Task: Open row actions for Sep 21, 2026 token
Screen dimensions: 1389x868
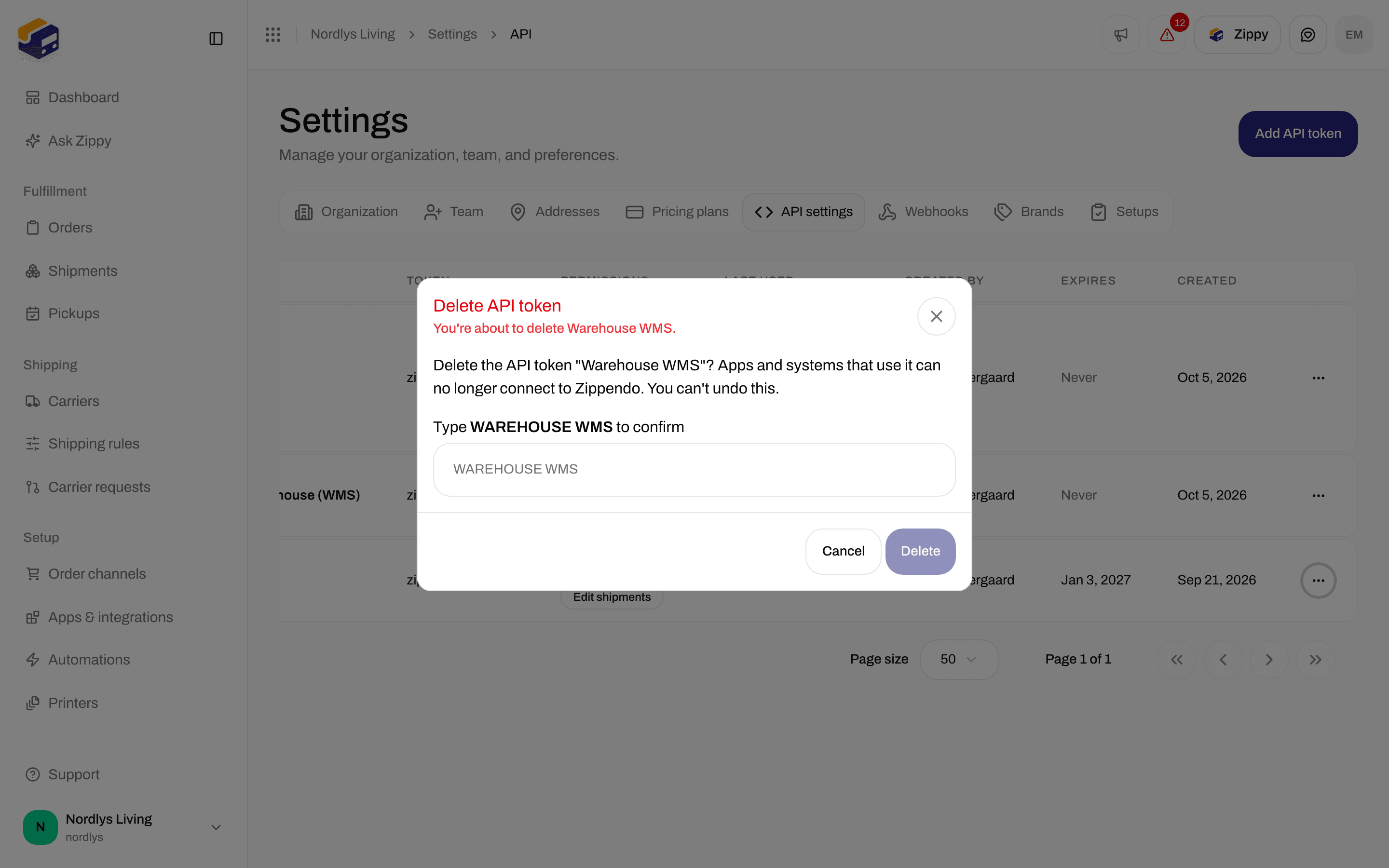Action: [x=1318, y=581]
